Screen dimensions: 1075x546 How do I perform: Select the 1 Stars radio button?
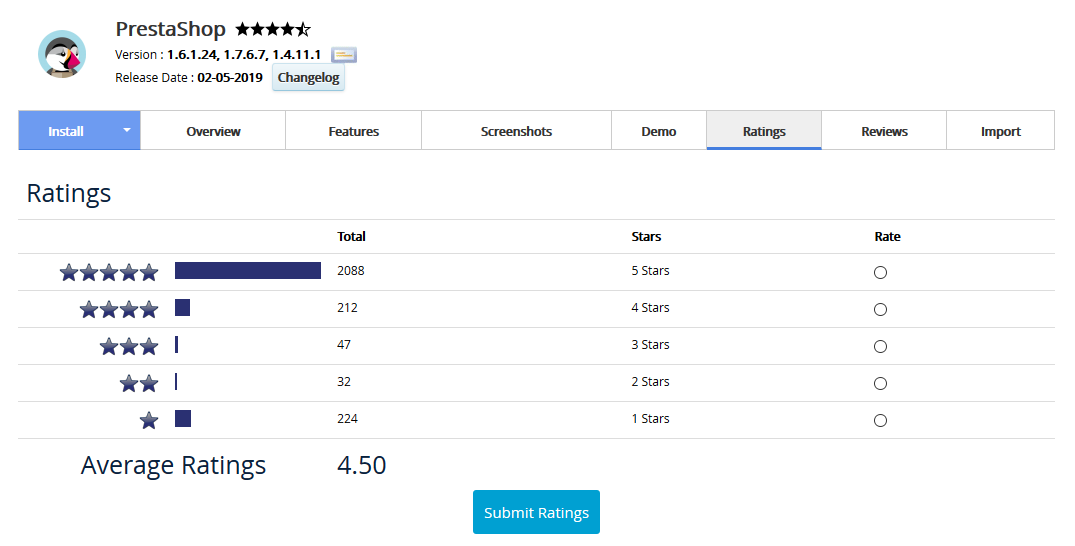880,420
